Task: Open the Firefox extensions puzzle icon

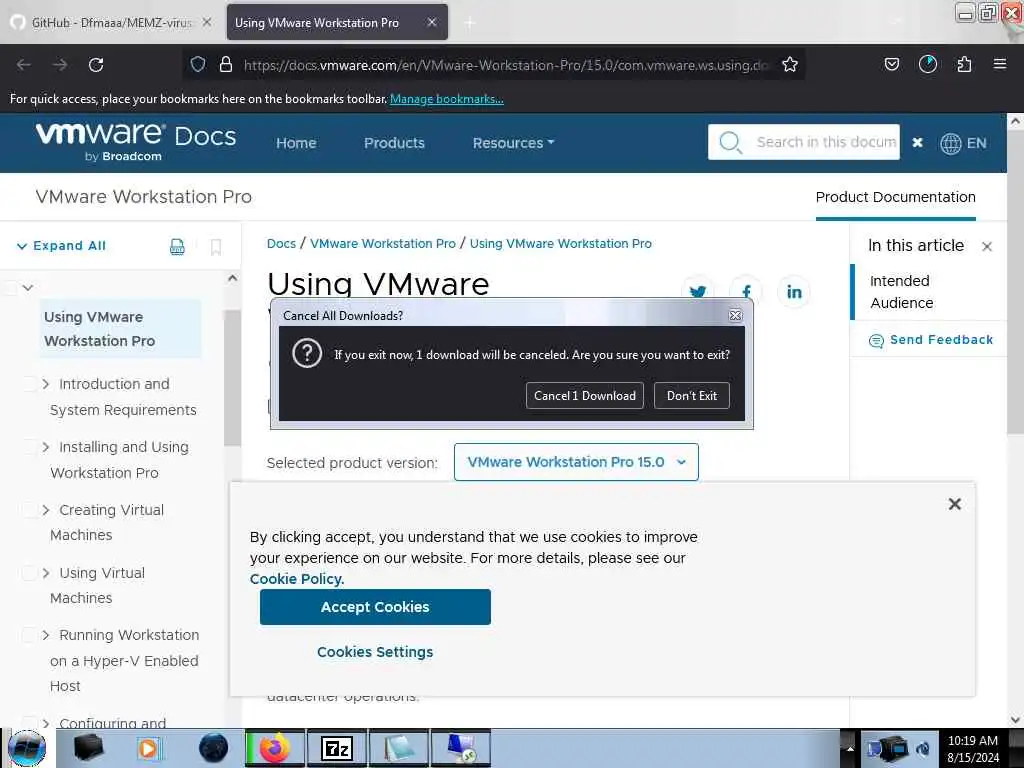Action: (964, 64)
